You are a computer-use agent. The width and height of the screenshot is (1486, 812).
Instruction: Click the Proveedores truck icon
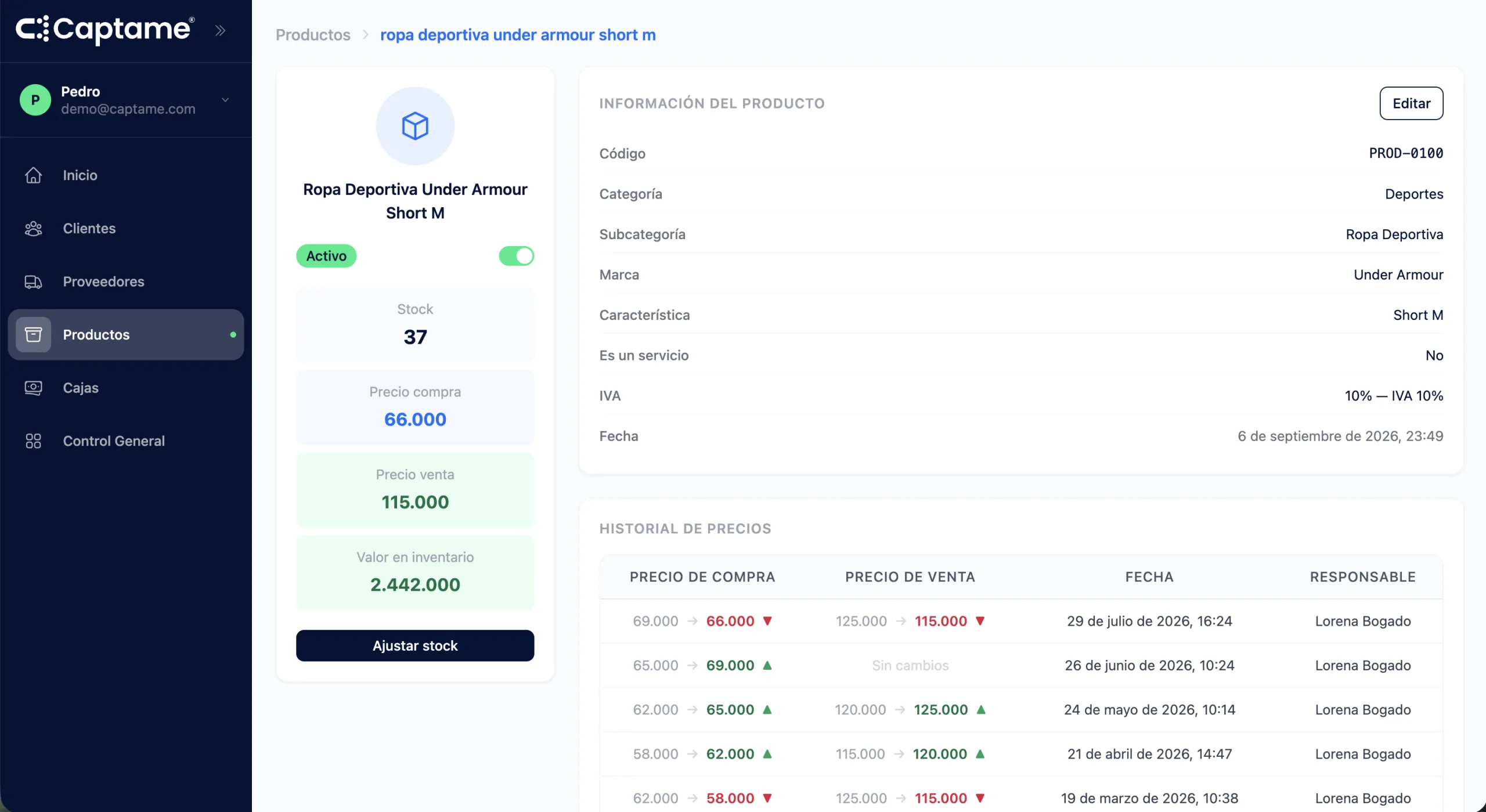tap(33, 282)
